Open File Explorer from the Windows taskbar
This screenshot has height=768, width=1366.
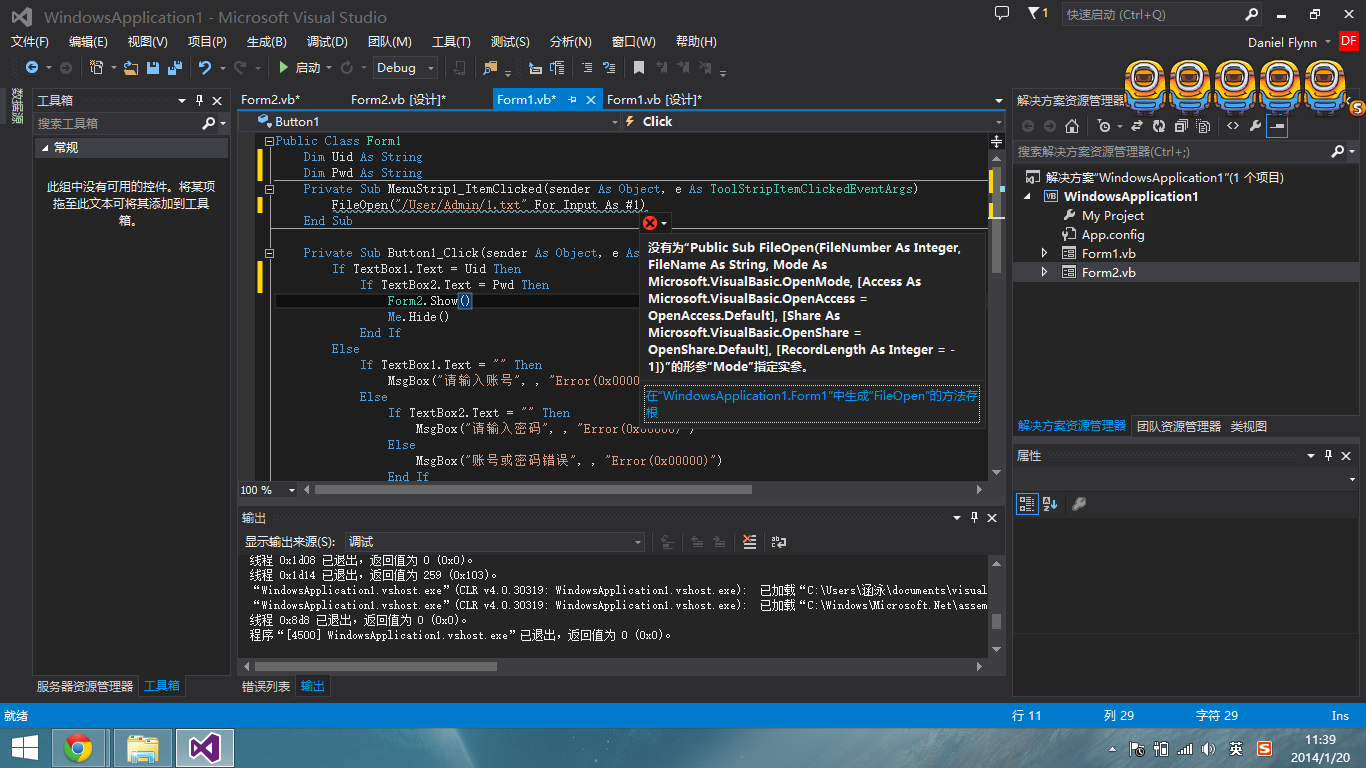click(143, 747)
